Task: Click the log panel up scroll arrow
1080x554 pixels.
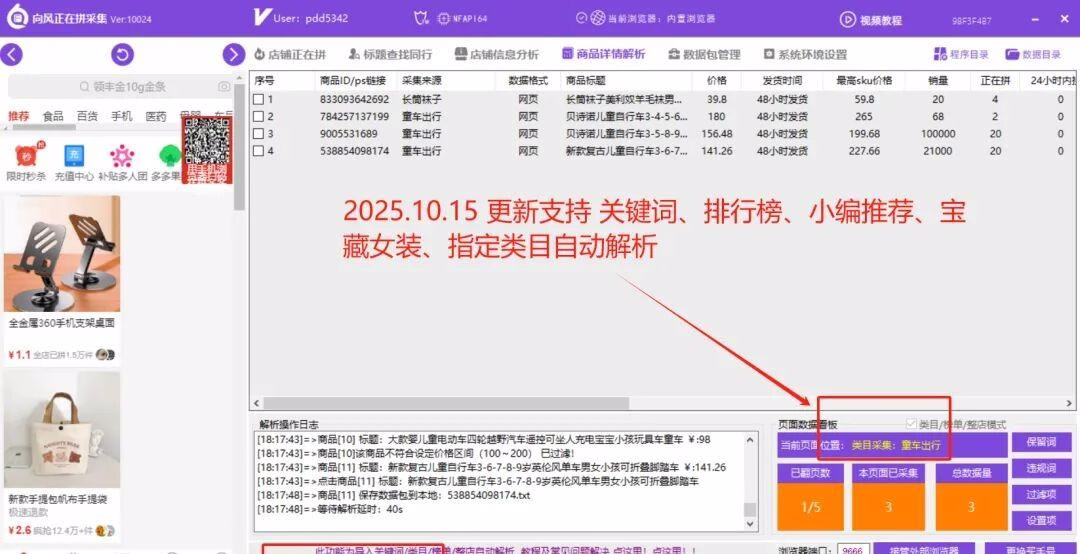Action: [750, 438]
